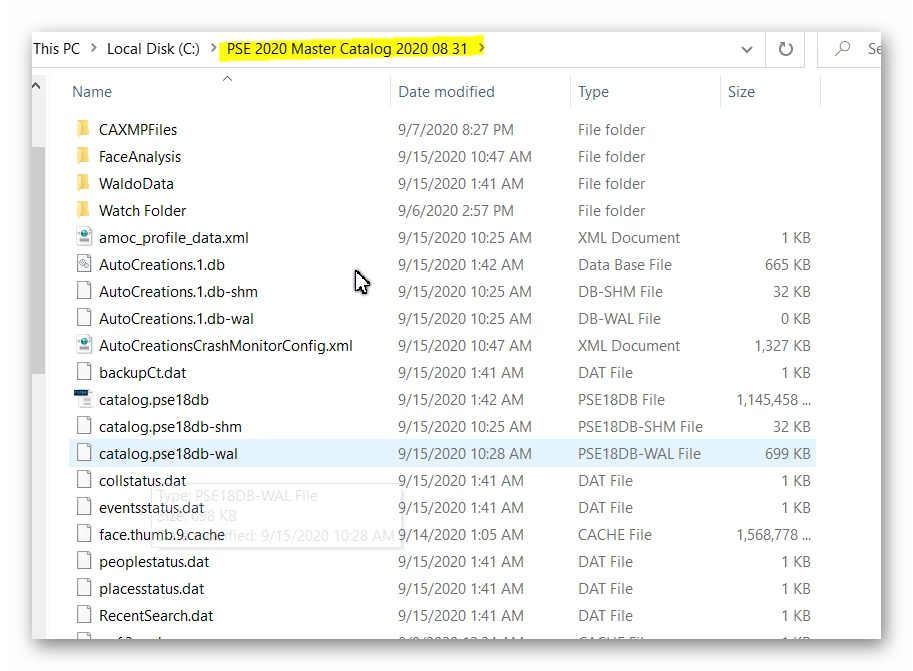Click the placesstatus.dat file icon
The width and height of the screenshot is (913, 671).
coord(84,588)
